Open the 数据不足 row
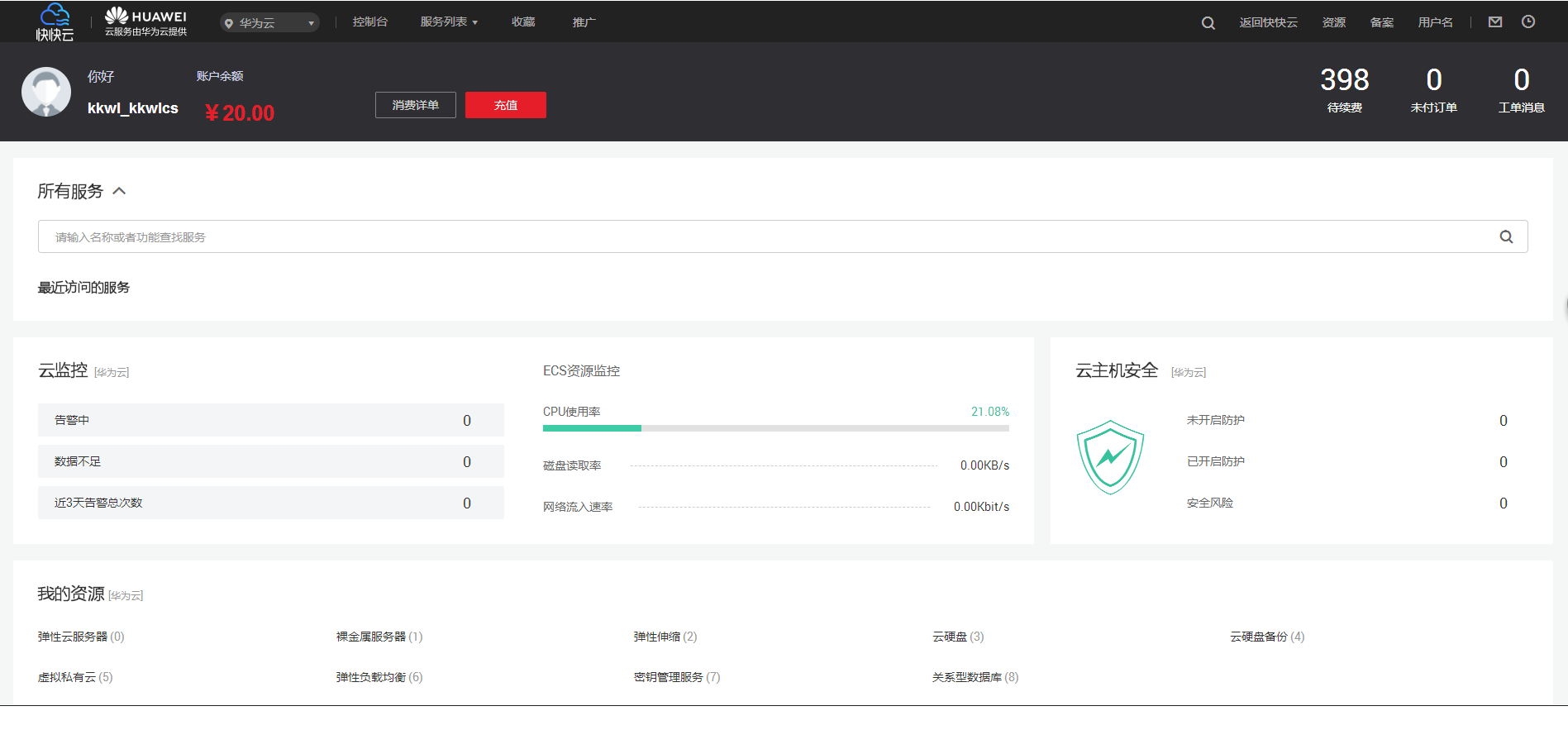 point(270,461)
